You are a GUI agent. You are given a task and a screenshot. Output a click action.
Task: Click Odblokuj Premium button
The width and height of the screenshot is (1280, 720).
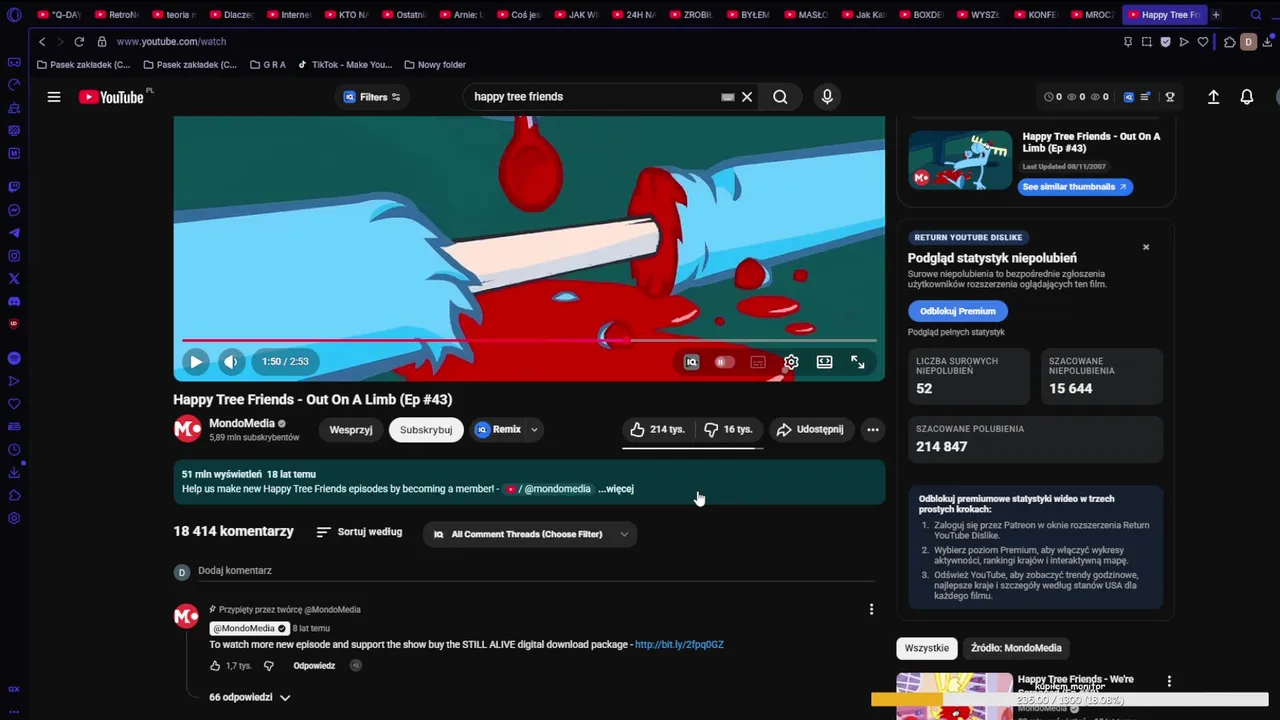click(957, 311)
